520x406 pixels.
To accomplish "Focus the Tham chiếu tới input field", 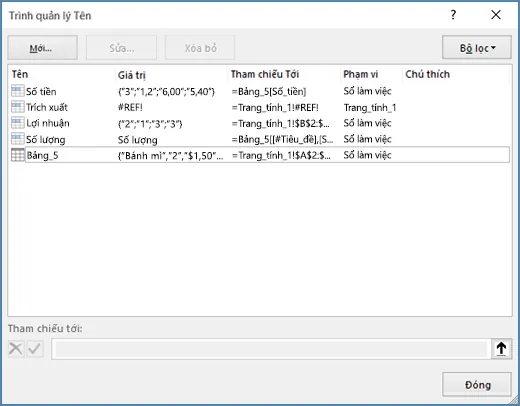I will coord(271,349).
